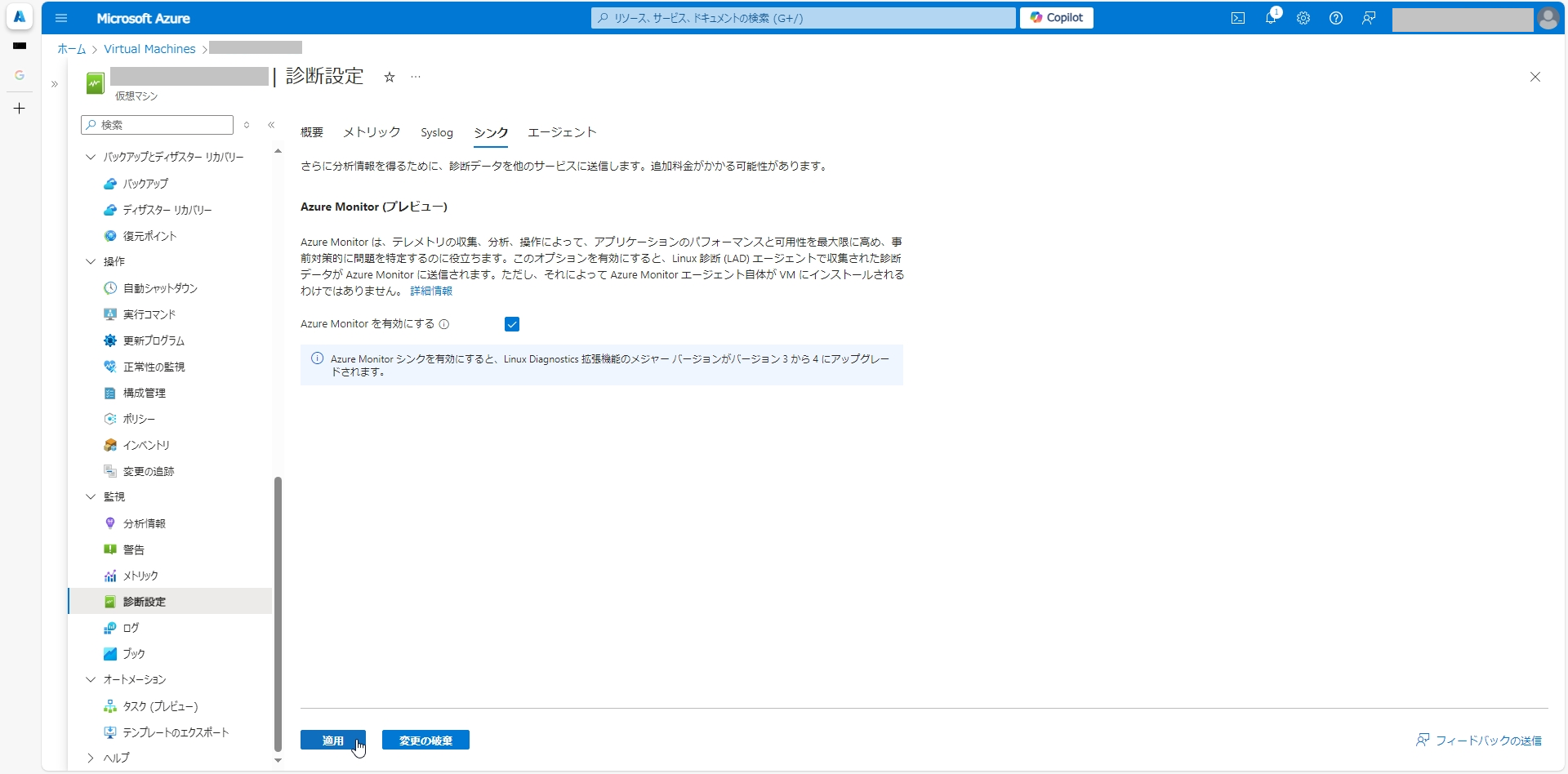The width and height of the screenshot is (1568, 774).
Task: Open the notifications bell
Action: [x=1271, y=18]
